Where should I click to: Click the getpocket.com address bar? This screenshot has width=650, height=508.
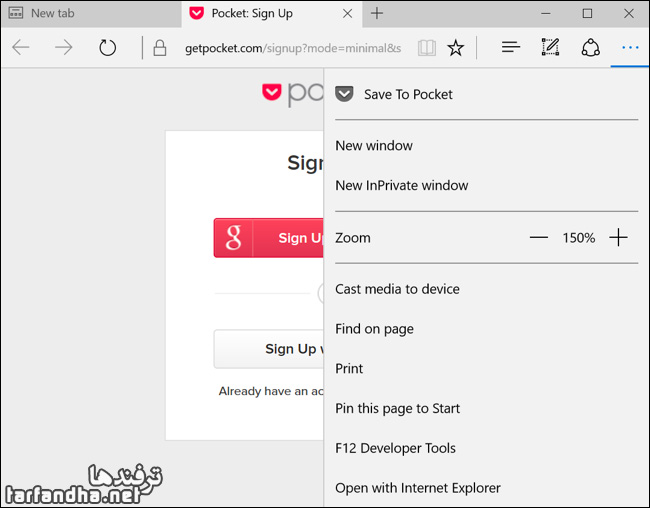293,48
